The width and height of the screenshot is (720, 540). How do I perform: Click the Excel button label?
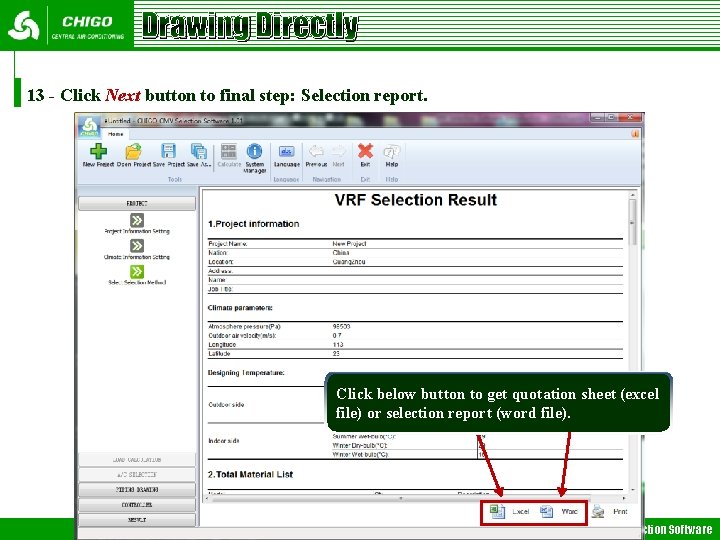tap(521, 512)
